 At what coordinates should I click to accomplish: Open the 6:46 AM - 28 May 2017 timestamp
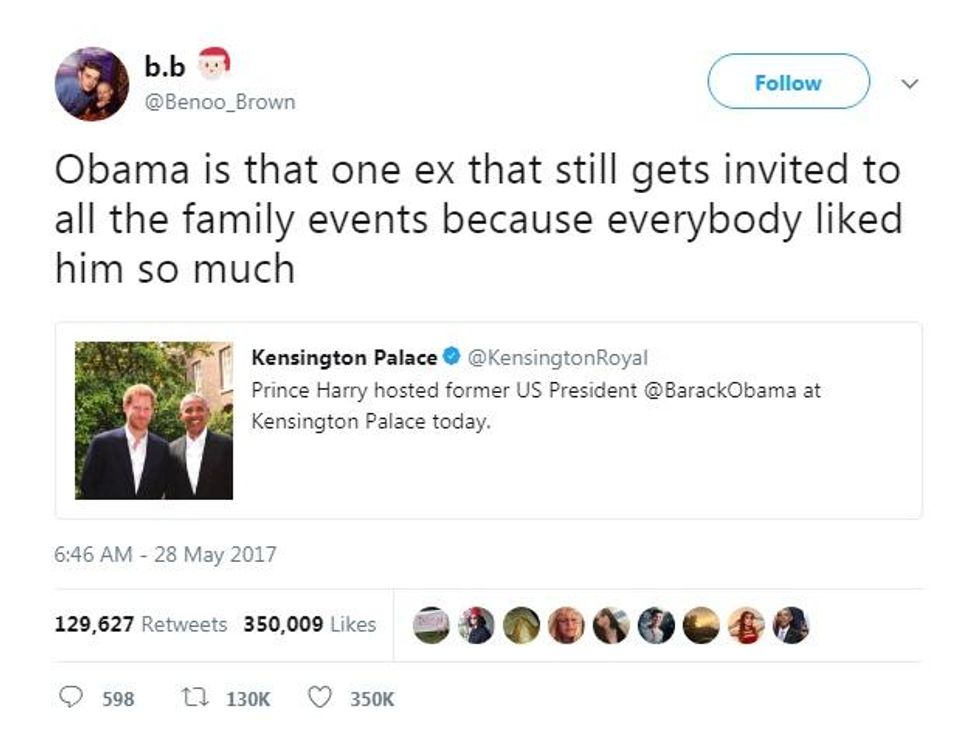[165, 553]
